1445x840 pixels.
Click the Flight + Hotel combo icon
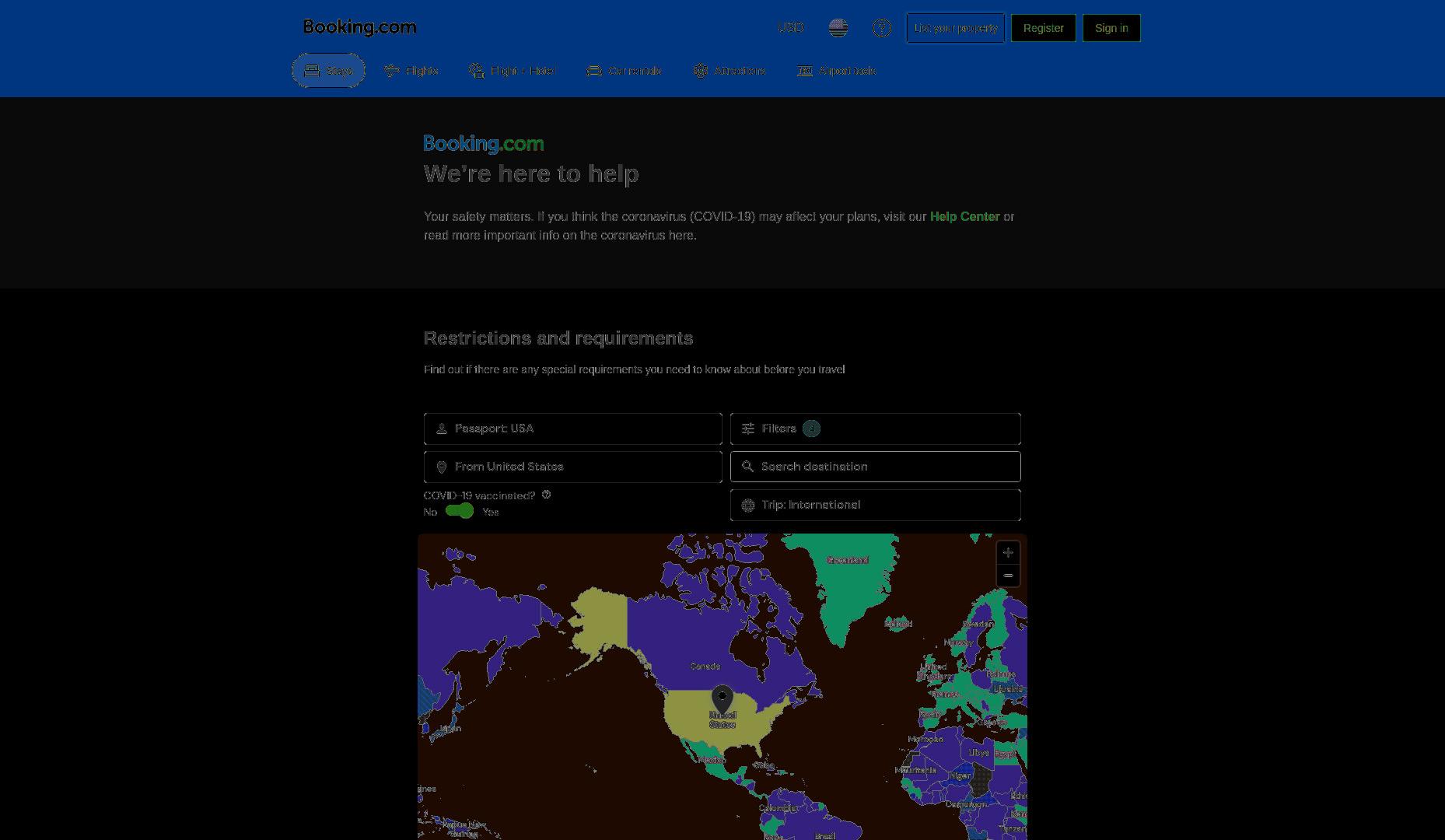tap(477, 71)
